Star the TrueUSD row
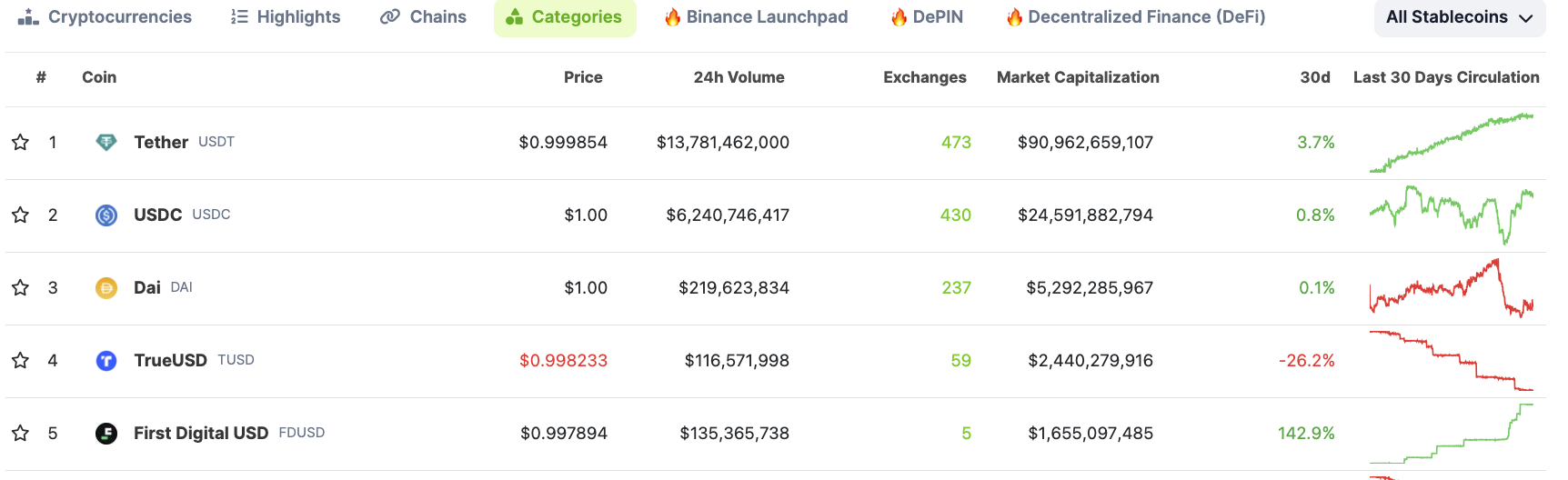 (20, 360)
